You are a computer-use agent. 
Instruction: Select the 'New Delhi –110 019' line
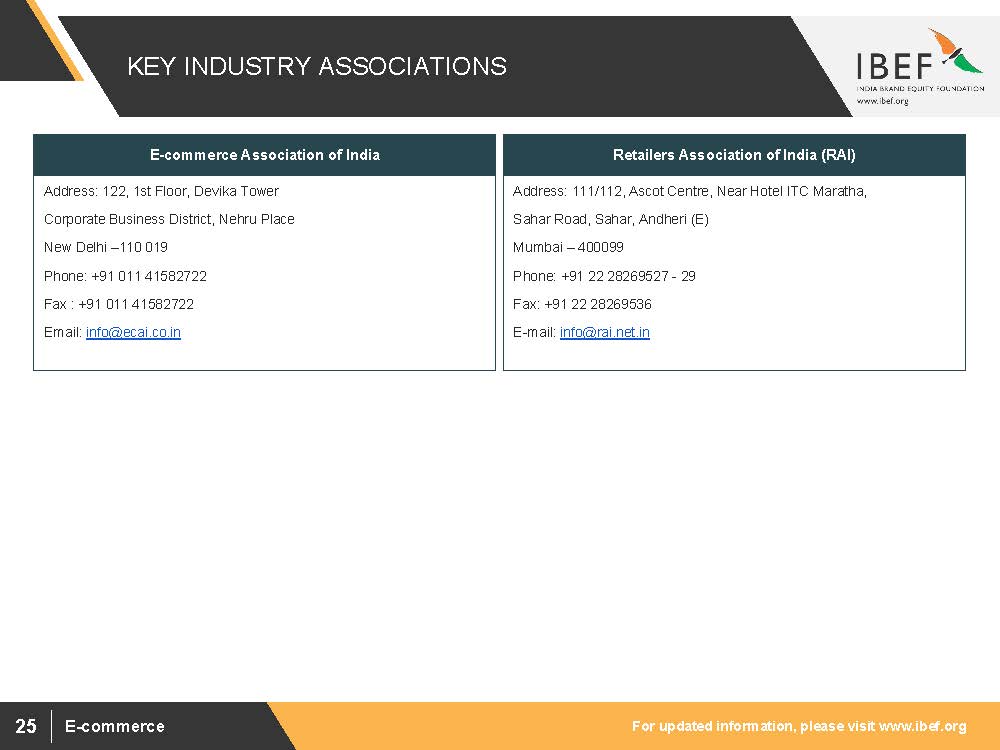[106, 247]
